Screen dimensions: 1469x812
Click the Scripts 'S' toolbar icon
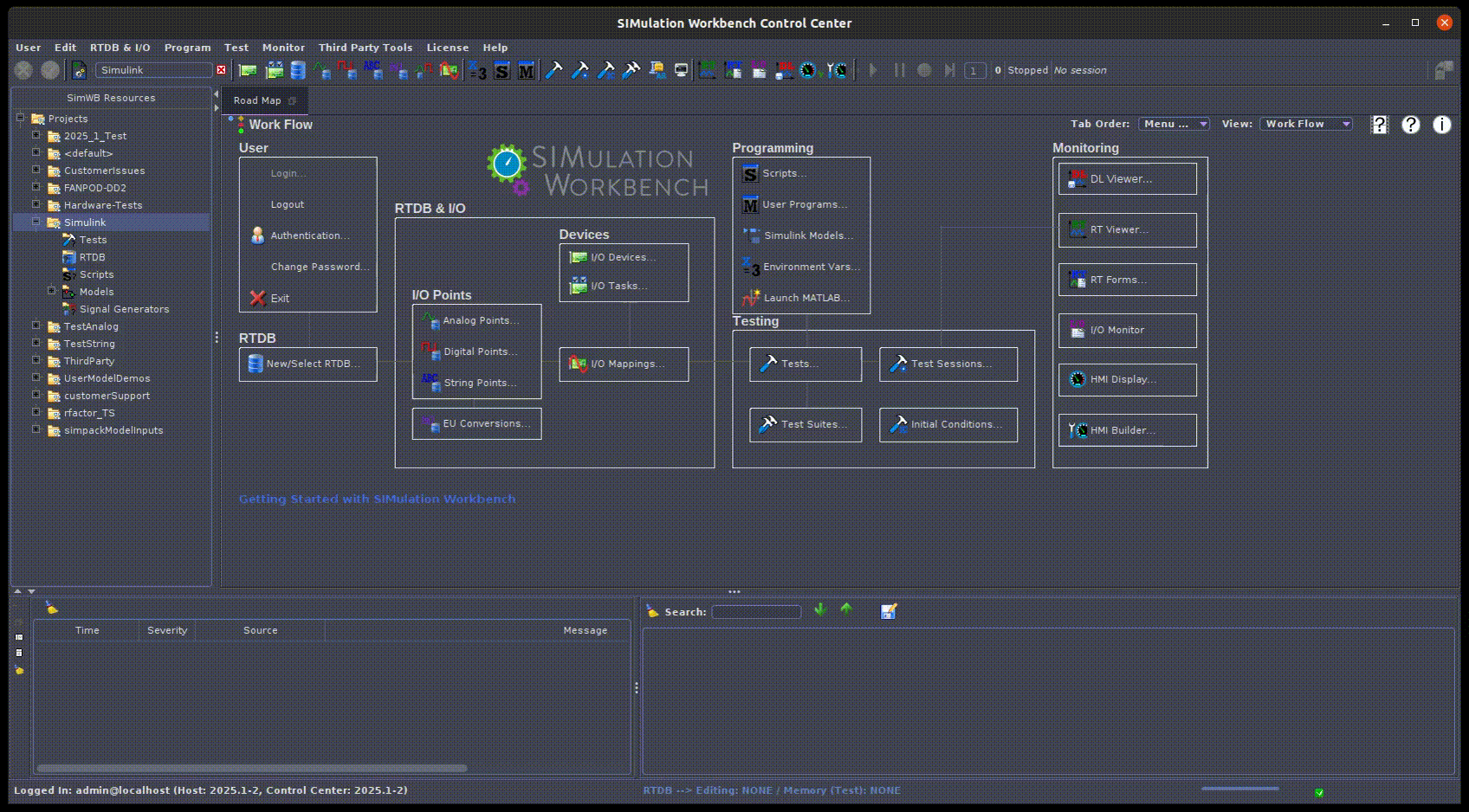[502, 71]
